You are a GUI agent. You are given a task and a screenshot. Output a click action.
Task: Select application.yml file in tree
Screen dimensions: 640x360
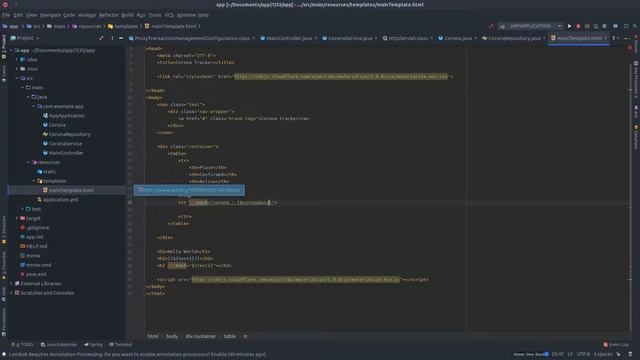point(60,200)
